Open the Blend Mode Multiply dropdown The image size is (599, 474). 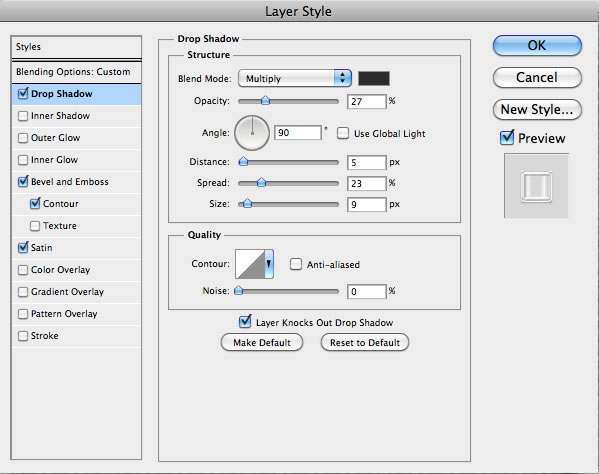[x=295, y=78]
